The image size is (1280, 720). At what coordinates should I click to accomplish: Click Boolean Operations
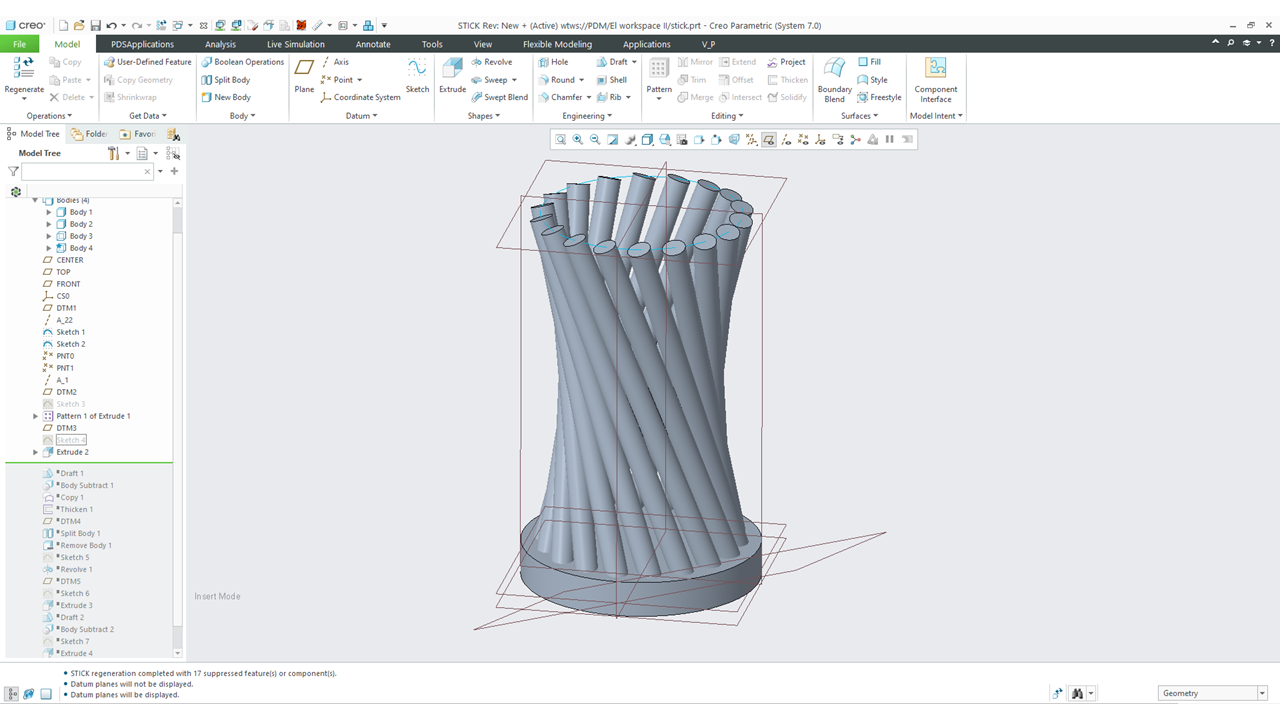pyautogui.click(x=243, y=62)
